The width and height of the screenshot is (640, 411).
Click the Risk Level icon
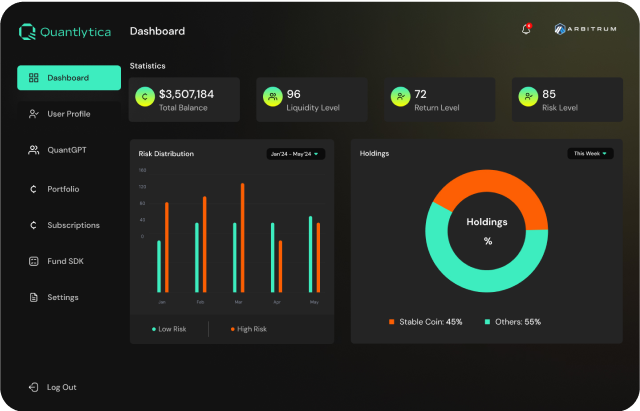point(527,98)
